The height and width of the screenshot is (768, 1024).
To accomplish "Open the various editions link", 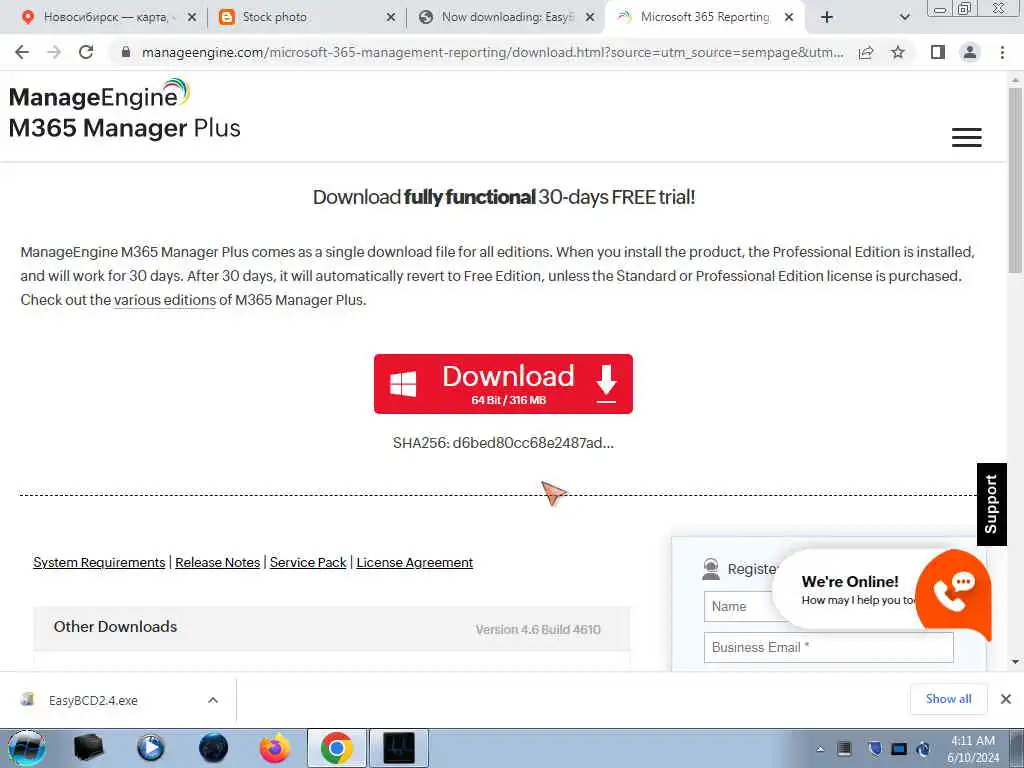I will (x=165, y=300).
